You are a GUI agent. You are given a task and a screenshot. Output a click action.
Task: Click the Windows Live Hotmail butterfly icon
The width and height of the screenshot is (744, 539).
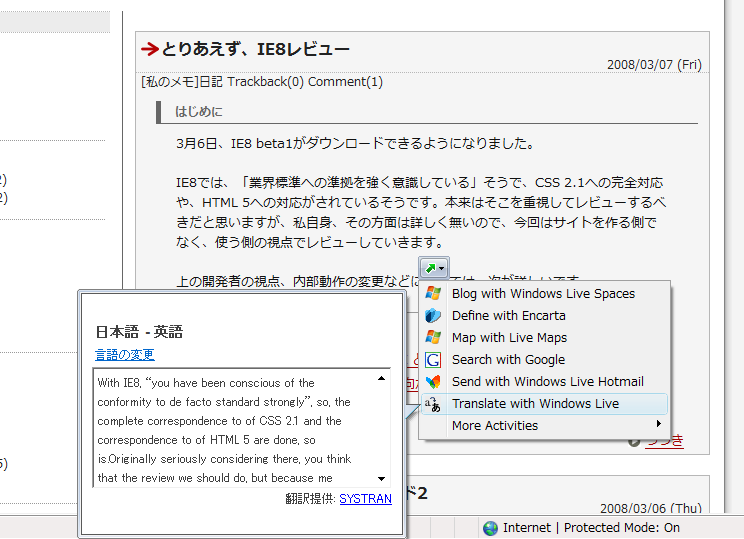pos(433,381)
